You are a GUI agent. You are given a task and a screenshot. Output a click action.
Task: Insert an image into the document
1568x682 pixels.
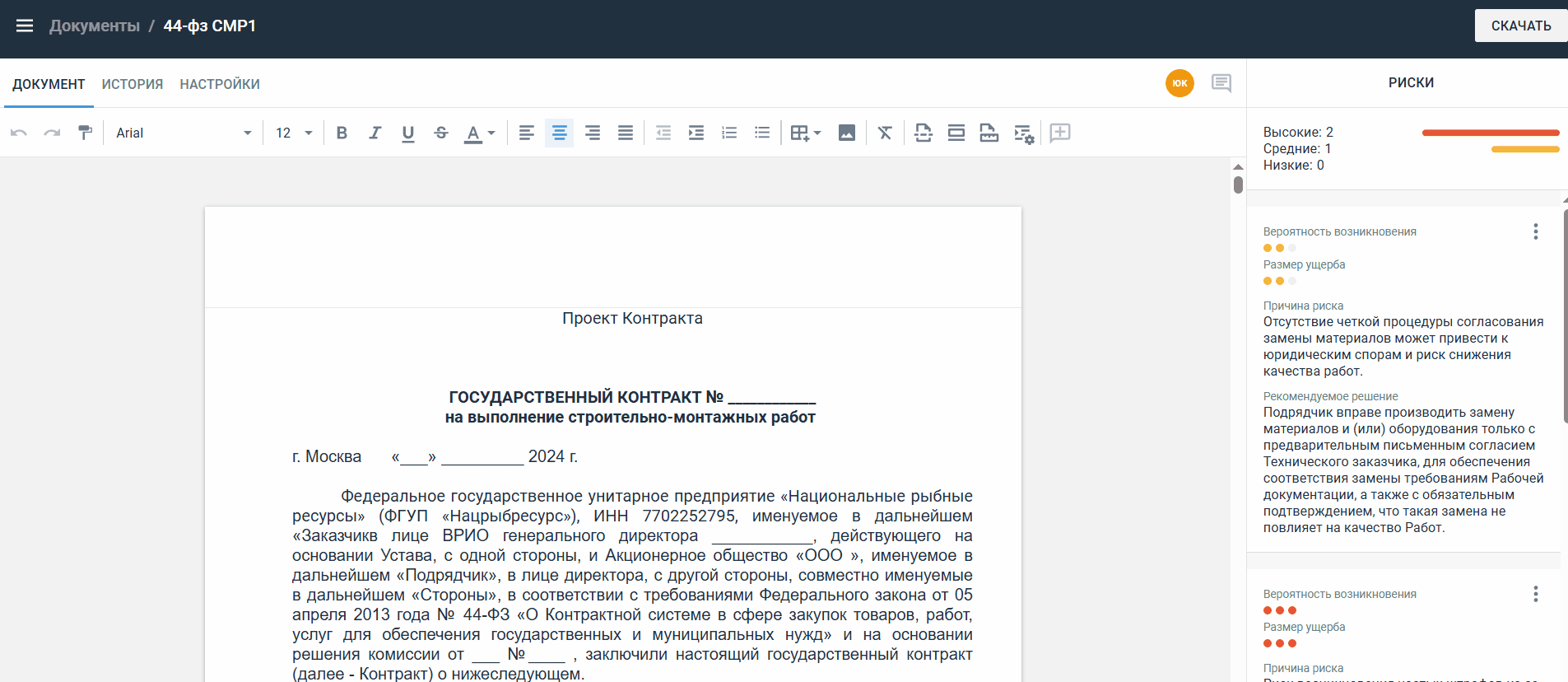point(846,133)
